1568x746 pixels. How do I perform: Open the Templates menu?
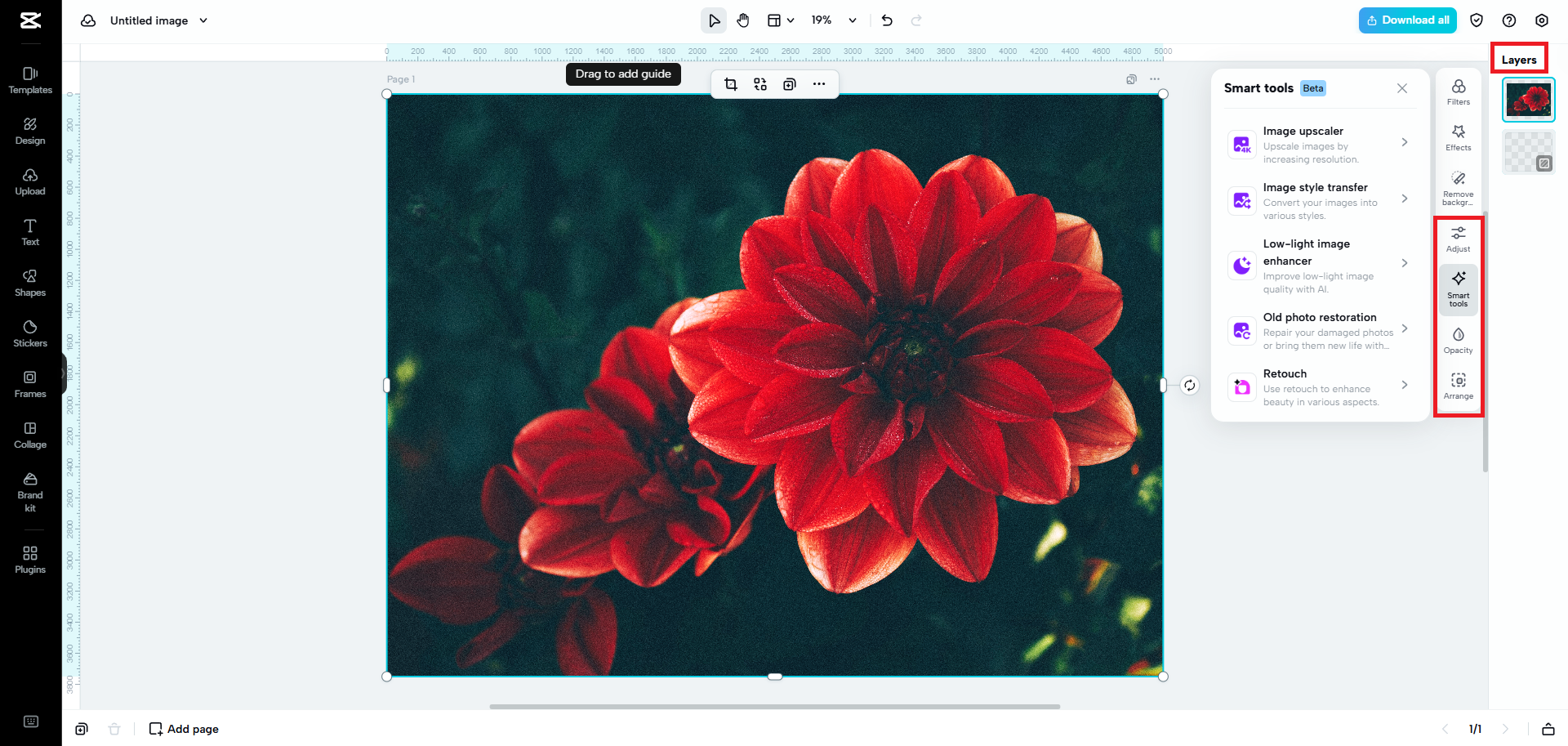tap(29, 79)
